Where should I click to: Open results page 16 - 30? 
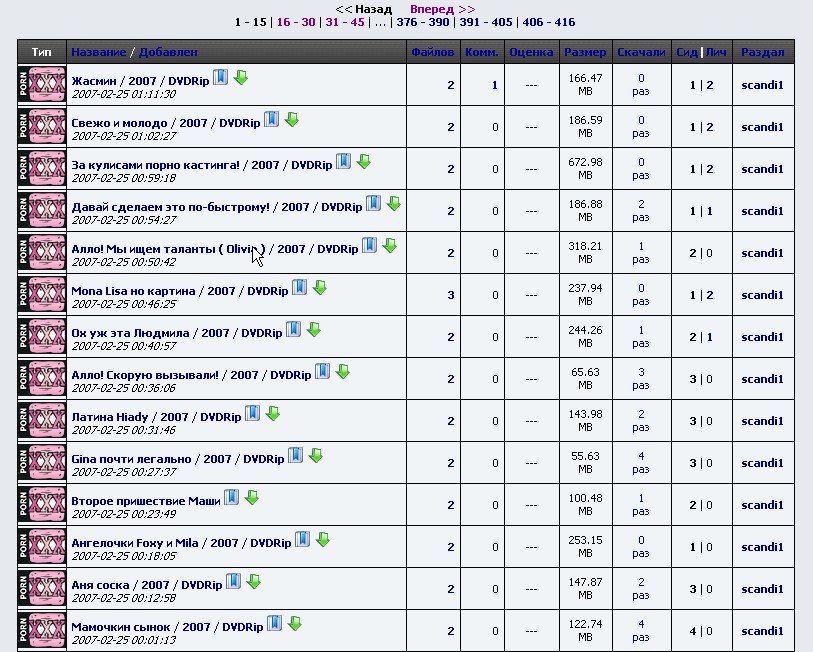(x=296, y=22)
